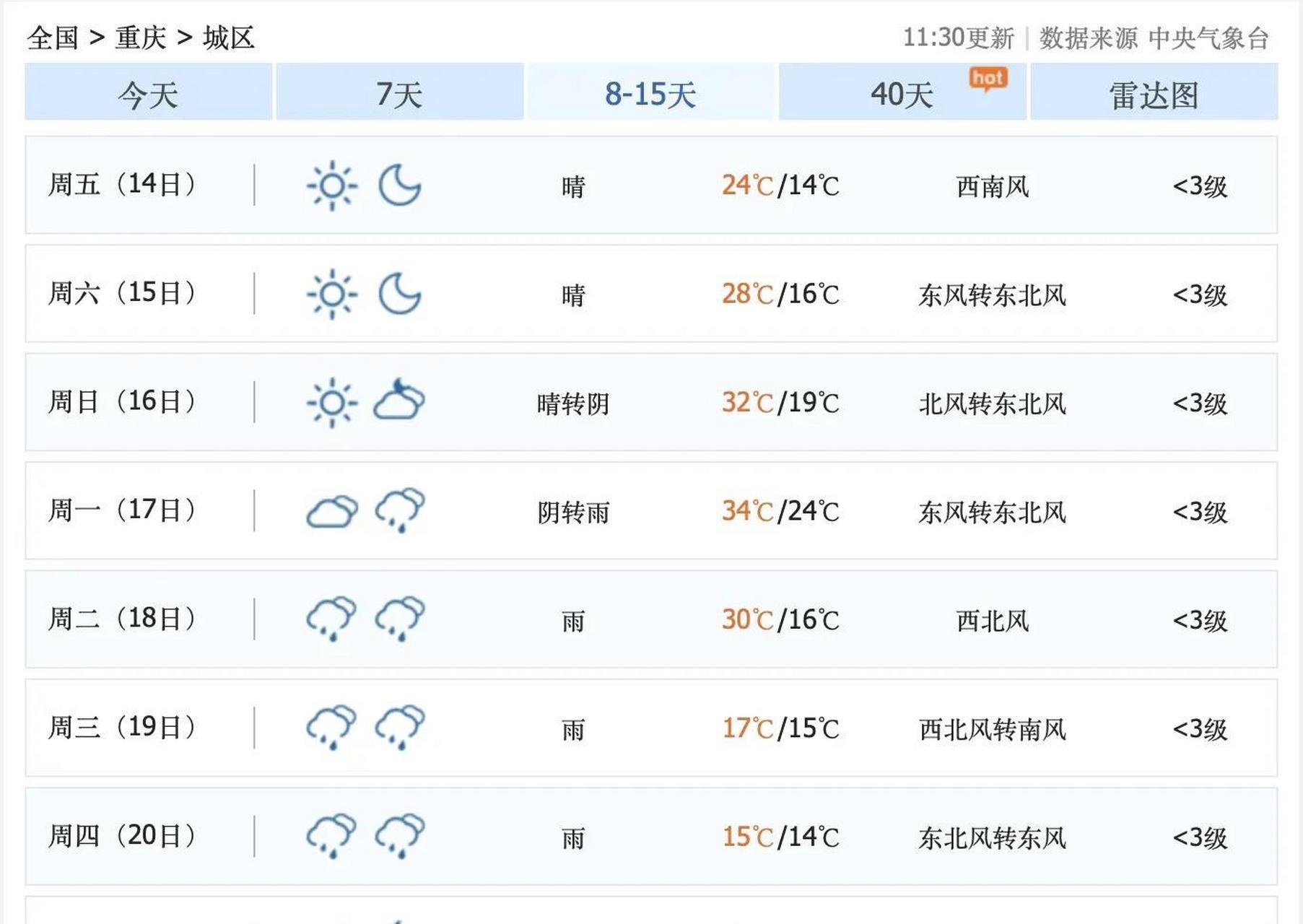Click the hot badge above 40天
The image size is (1303, 924).
click(987, 79)
